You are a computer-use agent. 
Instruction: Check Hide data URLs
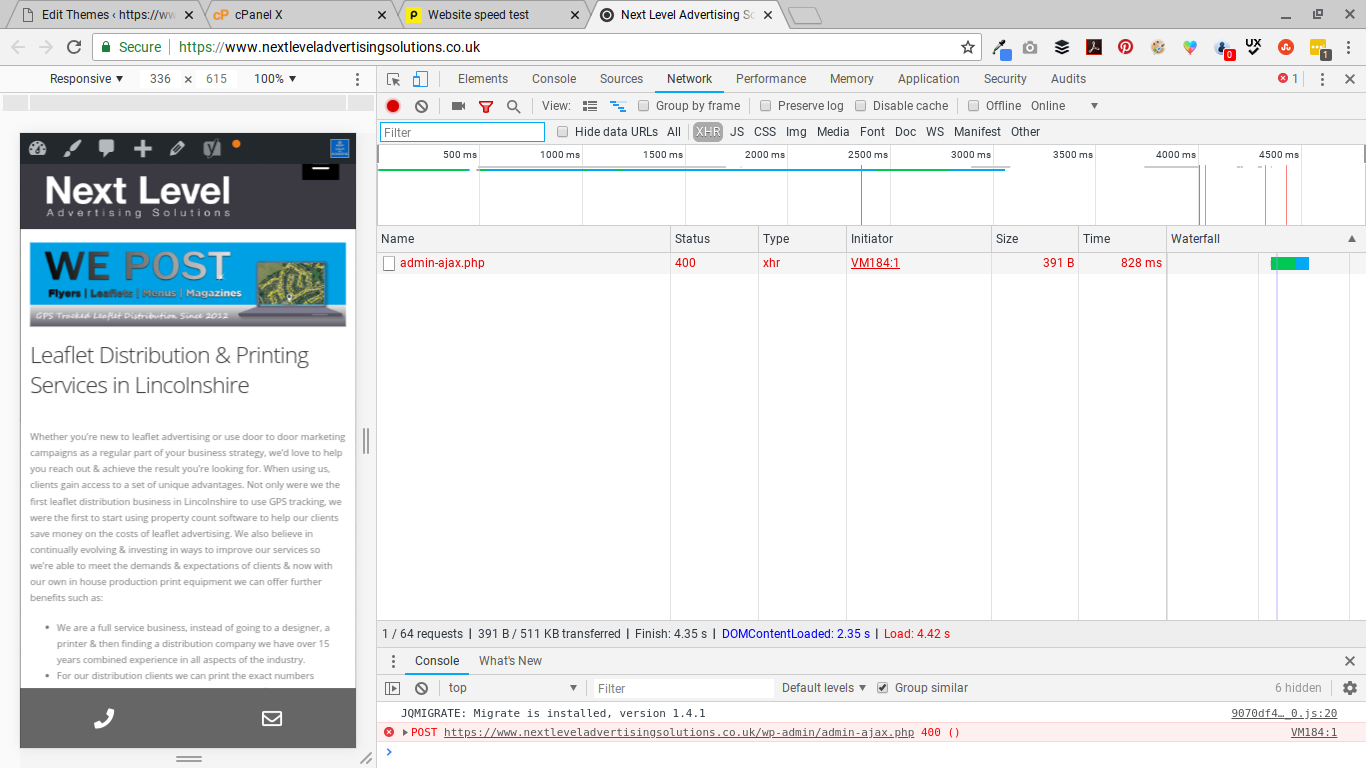coord(563,132)
